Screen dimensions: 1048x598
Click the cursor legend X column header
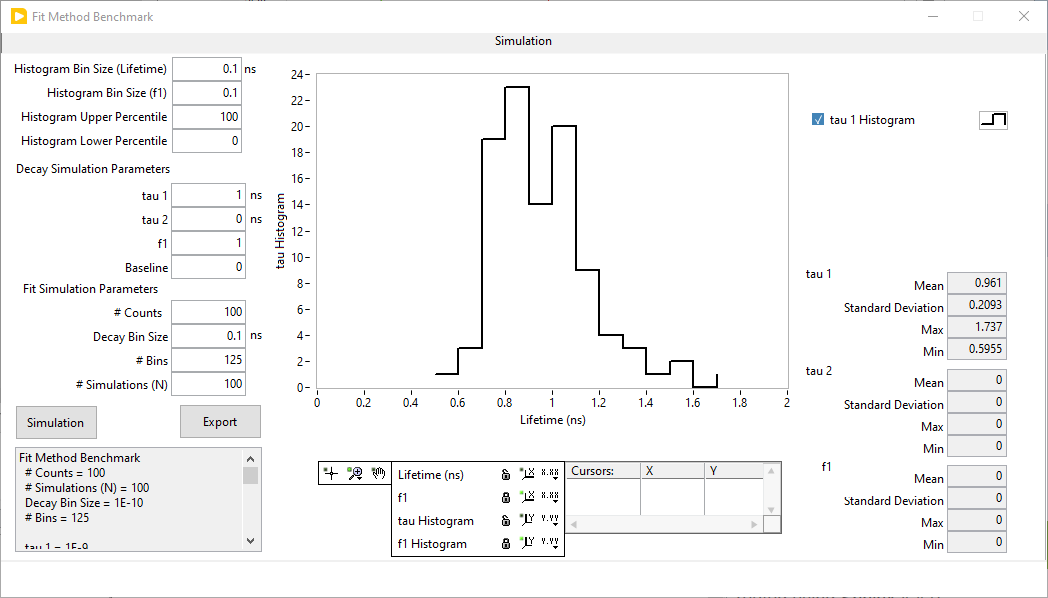tap(672, 471)
